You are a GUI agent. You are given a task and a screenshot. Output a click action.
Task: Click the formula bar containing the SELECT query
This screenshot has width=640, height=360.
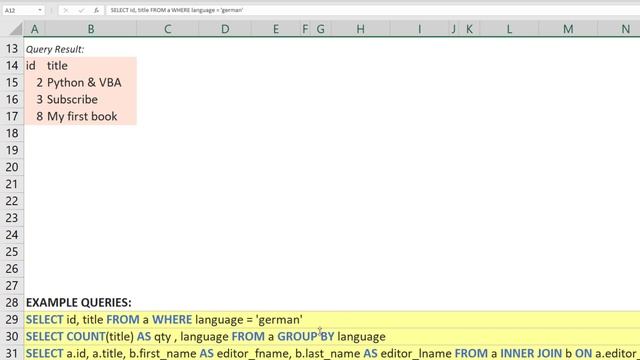point(373,10)
